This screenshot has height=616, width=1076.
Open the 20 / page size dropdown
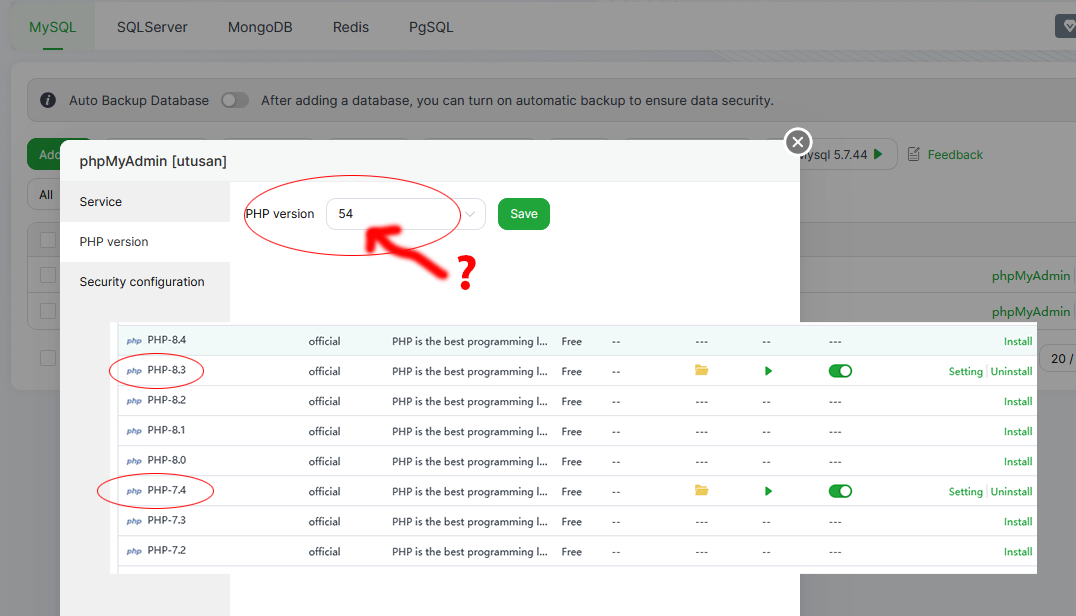click(x=1059, y=359)
